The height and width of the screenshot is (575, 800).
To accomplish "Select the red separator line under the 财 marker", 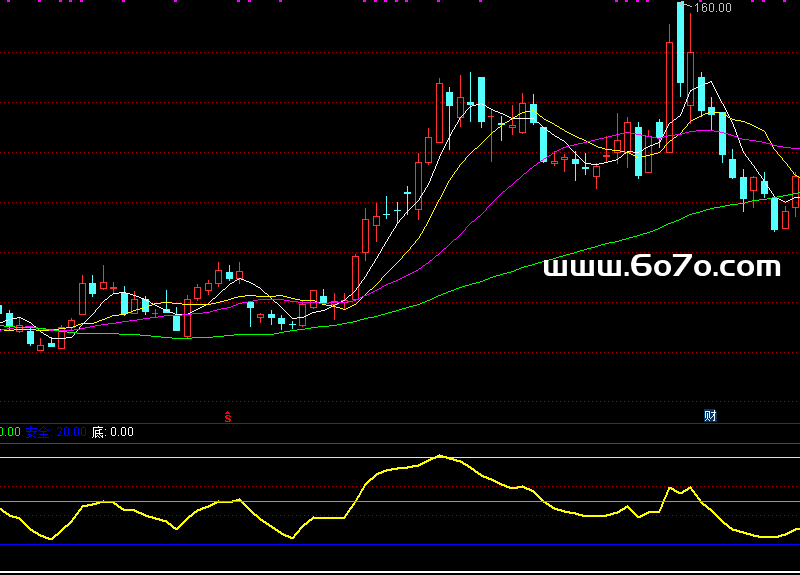I will pyautogui.click(x=710, y=425).
